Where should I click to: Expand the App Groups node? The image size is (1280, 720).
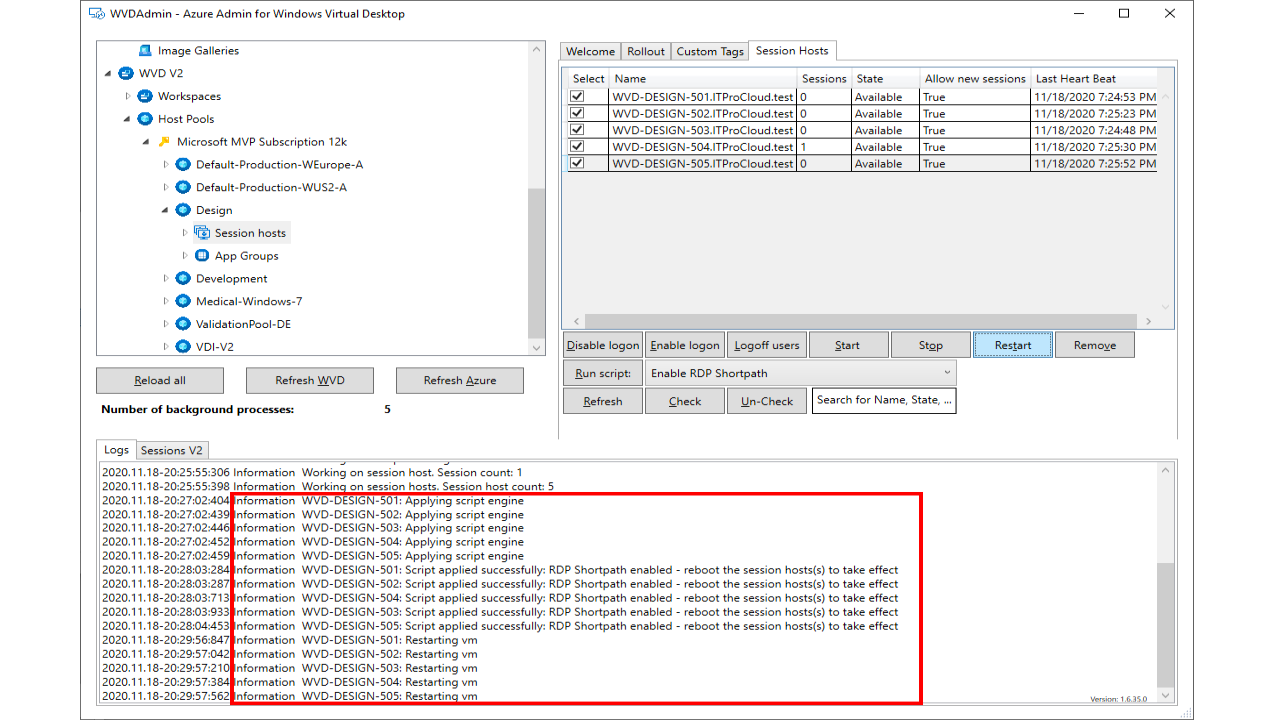185,256
